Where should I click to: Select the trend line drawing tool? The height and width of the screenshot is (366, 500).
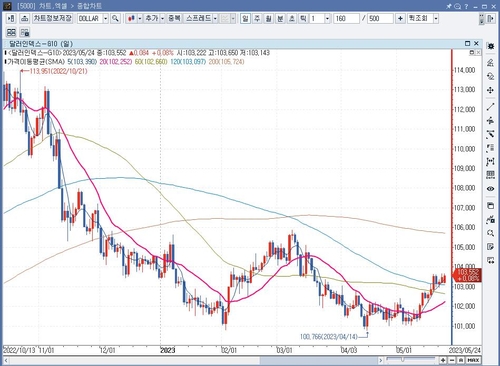click(x=490, y=107)
